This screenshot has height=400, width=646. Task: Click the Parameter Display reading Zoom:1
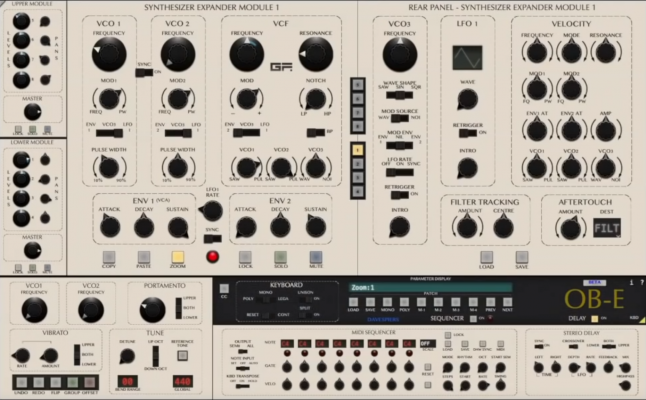pyautogui.click(x=431, y=288)
